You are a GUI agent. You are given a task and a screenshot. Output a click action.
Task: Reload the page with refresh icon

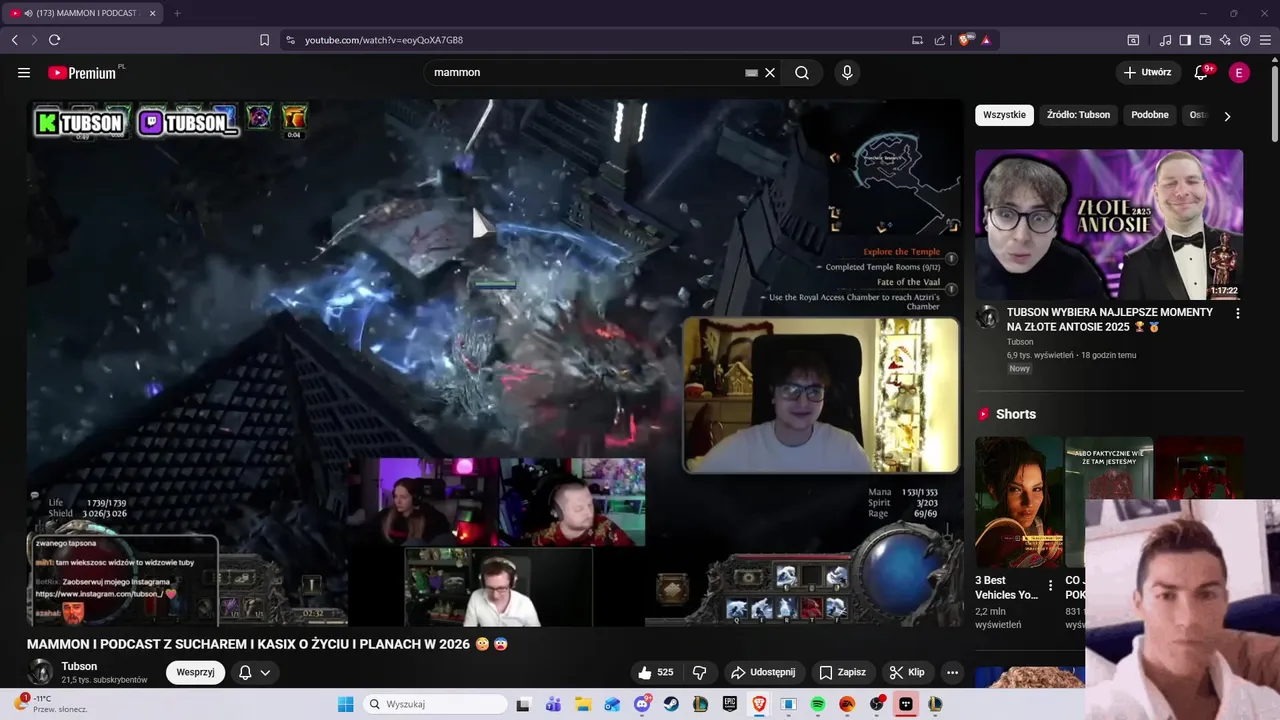[54, 40]
